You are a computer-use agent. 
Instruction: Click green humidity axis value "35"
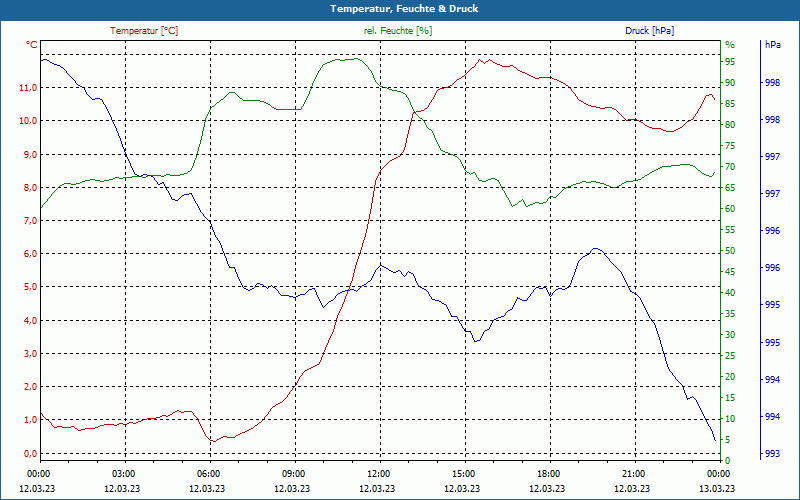pyautogui.click(x=730, y=314)
